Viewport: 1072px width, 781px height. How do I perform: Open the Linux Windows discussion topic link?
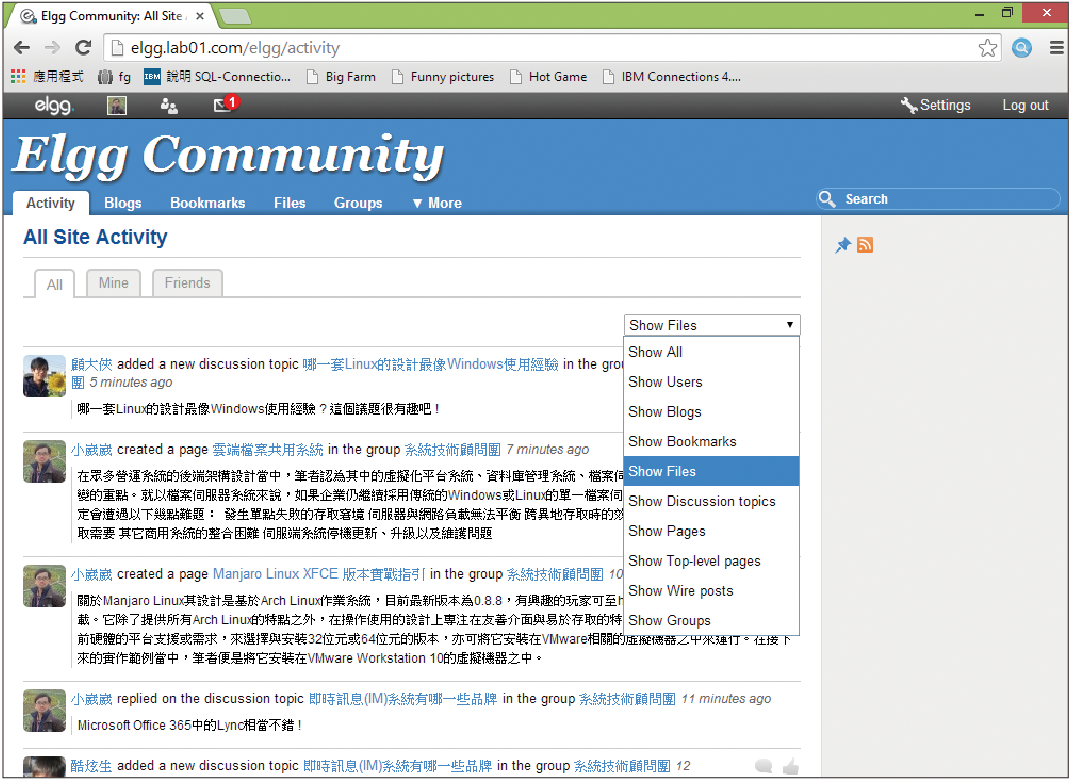tap(431, 365)
